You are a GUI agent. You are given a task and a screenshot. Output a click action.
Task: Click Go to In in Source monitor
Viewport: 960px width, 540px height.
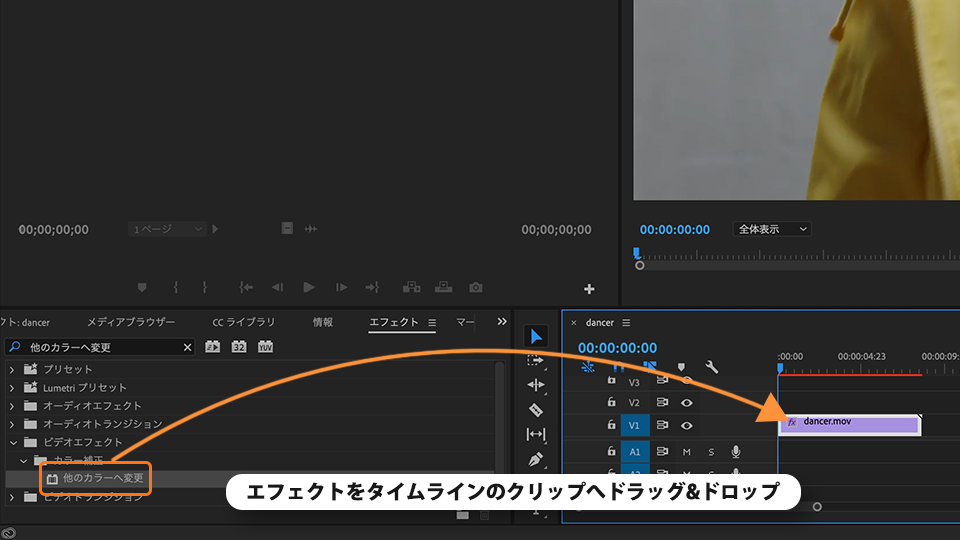(246, 287)
